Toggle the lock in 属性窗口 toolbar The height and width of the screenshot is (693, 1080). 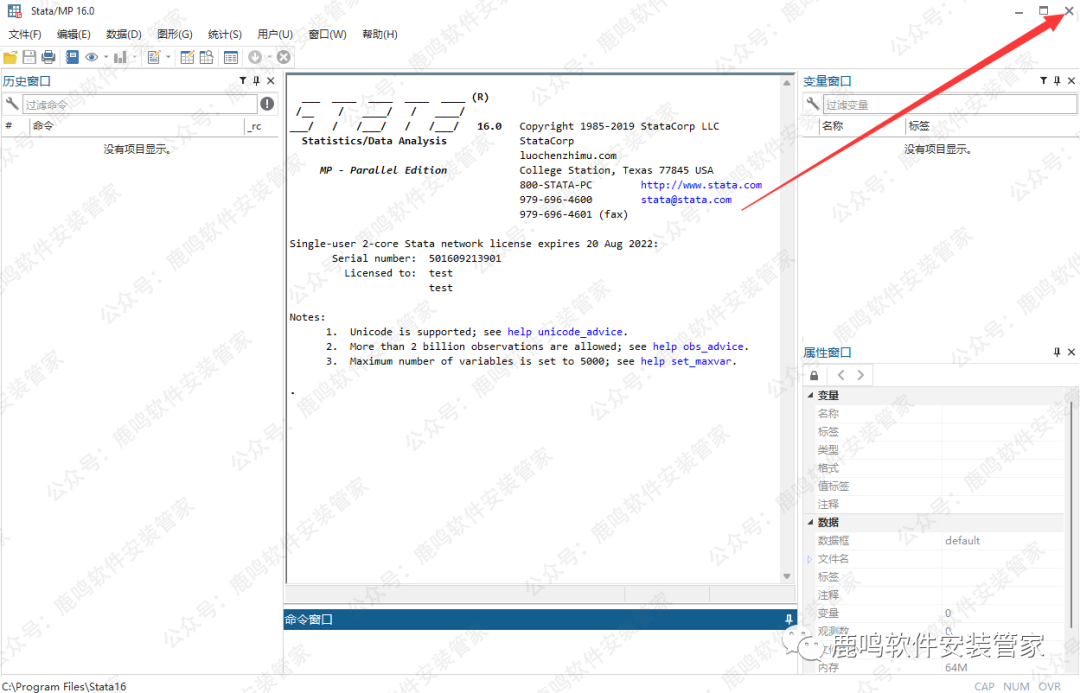click(x=814, y=375)
